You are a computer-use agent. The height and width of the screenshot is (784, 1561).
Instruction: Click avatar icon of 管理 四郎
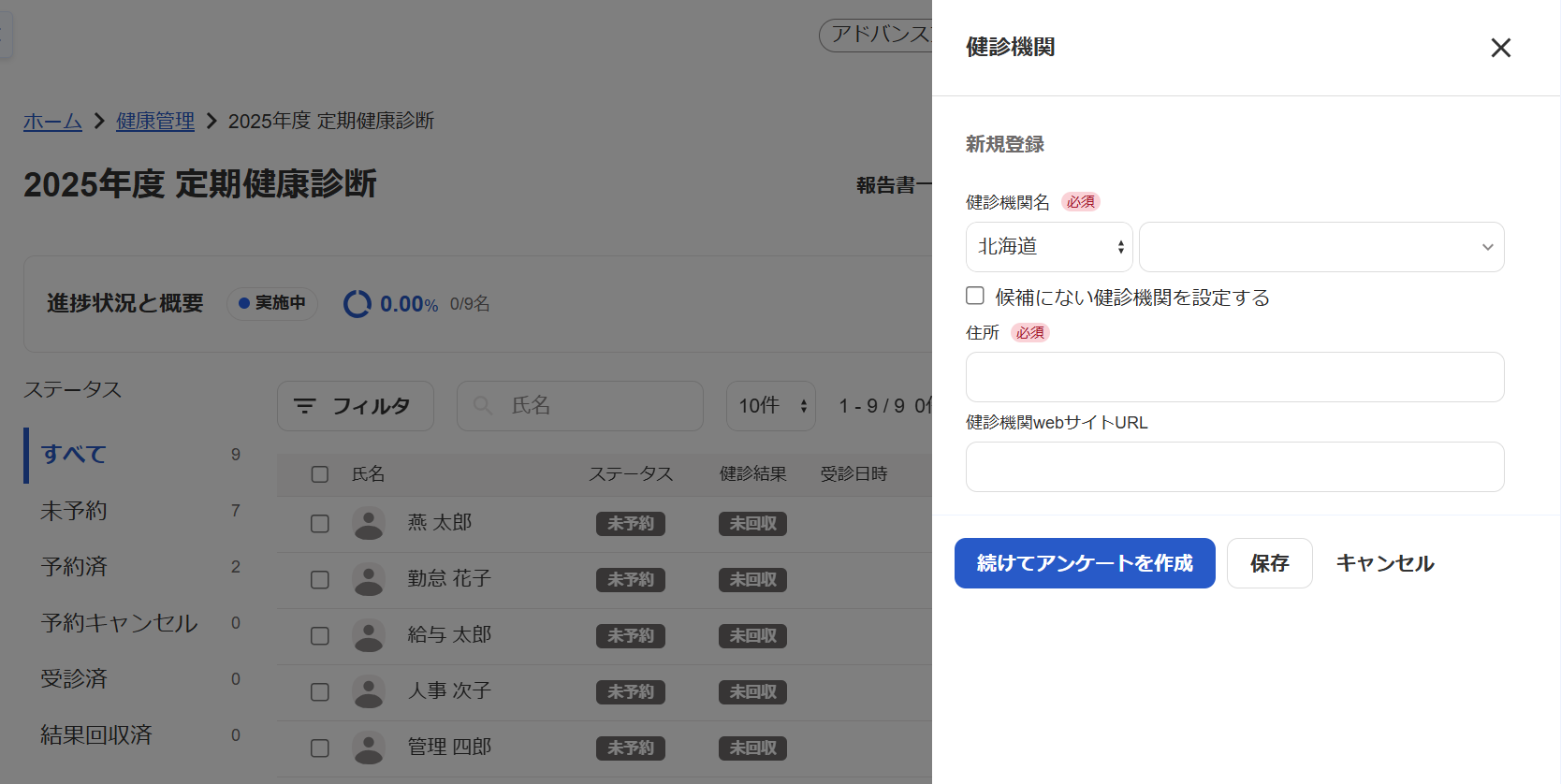coord(369,748)
